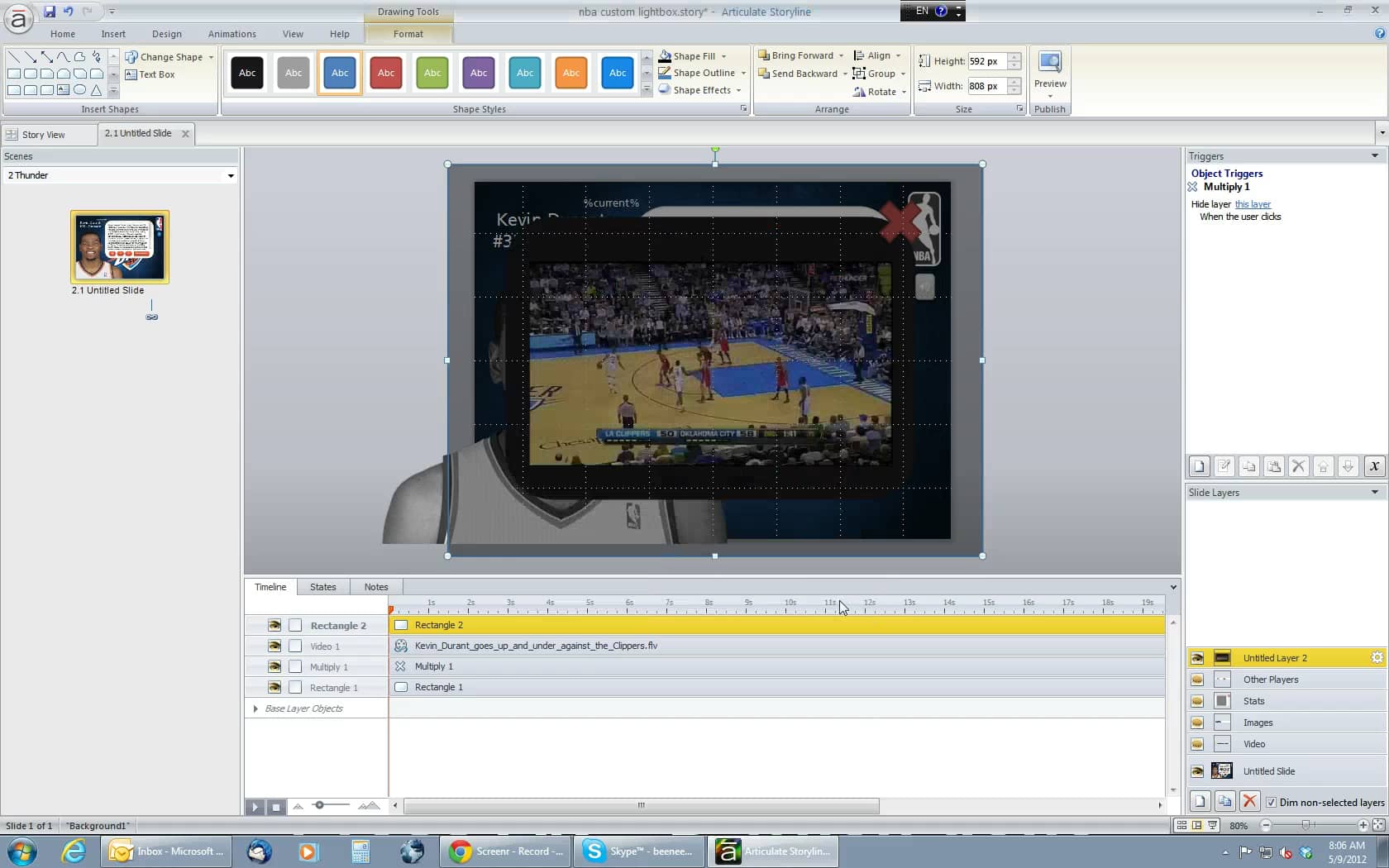
Task: Show the Untitled Slide layer eye toggle
Action: coord(1197,770)
